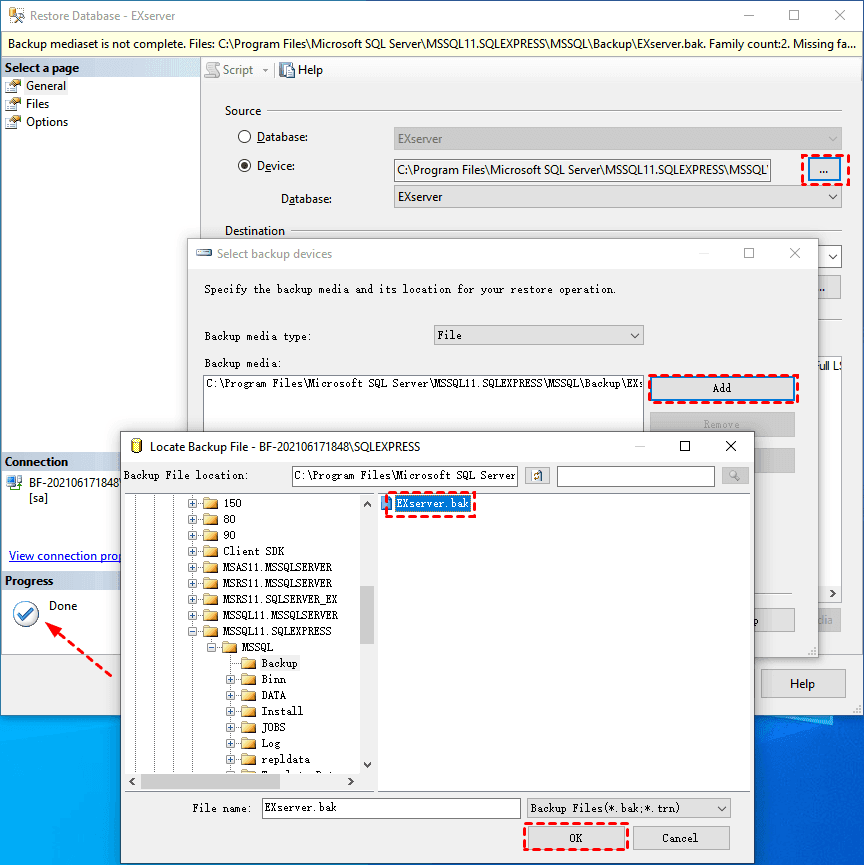This screenshot has width=864, height=865.
Task: Expand the MSRS11.MSSQLSERVER folder
Action: pos(192,583)
